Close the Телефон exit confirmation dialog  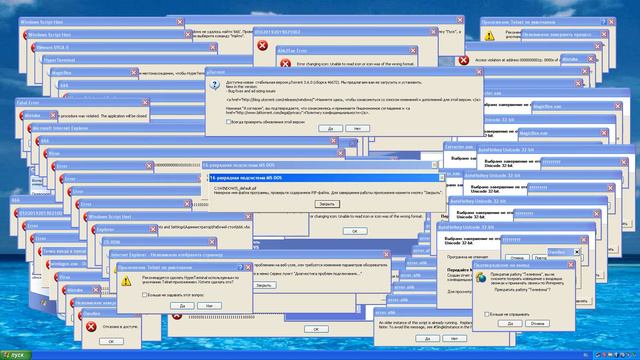pos(571,265)
